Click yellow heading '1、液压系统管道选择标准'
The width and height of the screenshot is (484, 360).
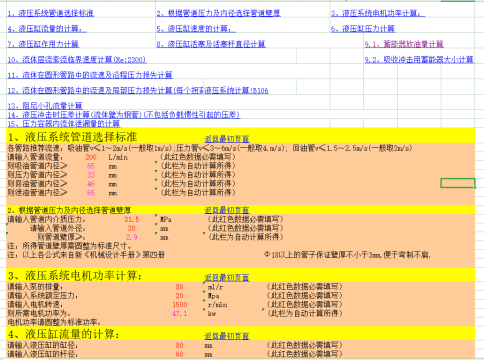click(x=73, y=137)
